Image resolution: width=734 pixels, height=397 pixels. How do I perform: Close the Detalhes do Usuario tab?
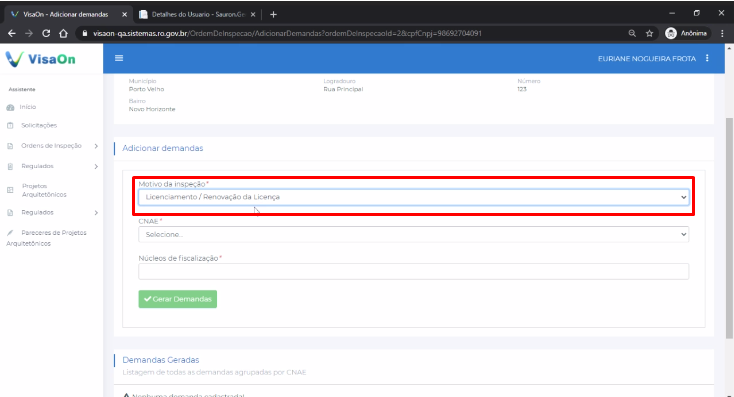pos(253,15)
